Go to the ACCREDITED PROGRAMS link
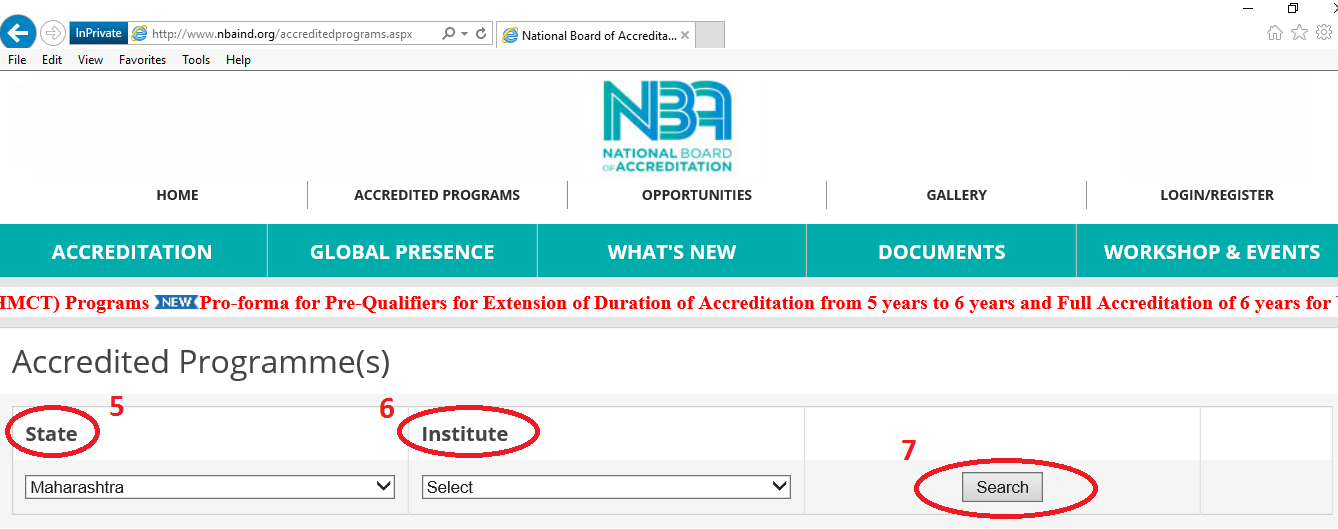Viewport: 1338px width, 529px height. point(437,195)
